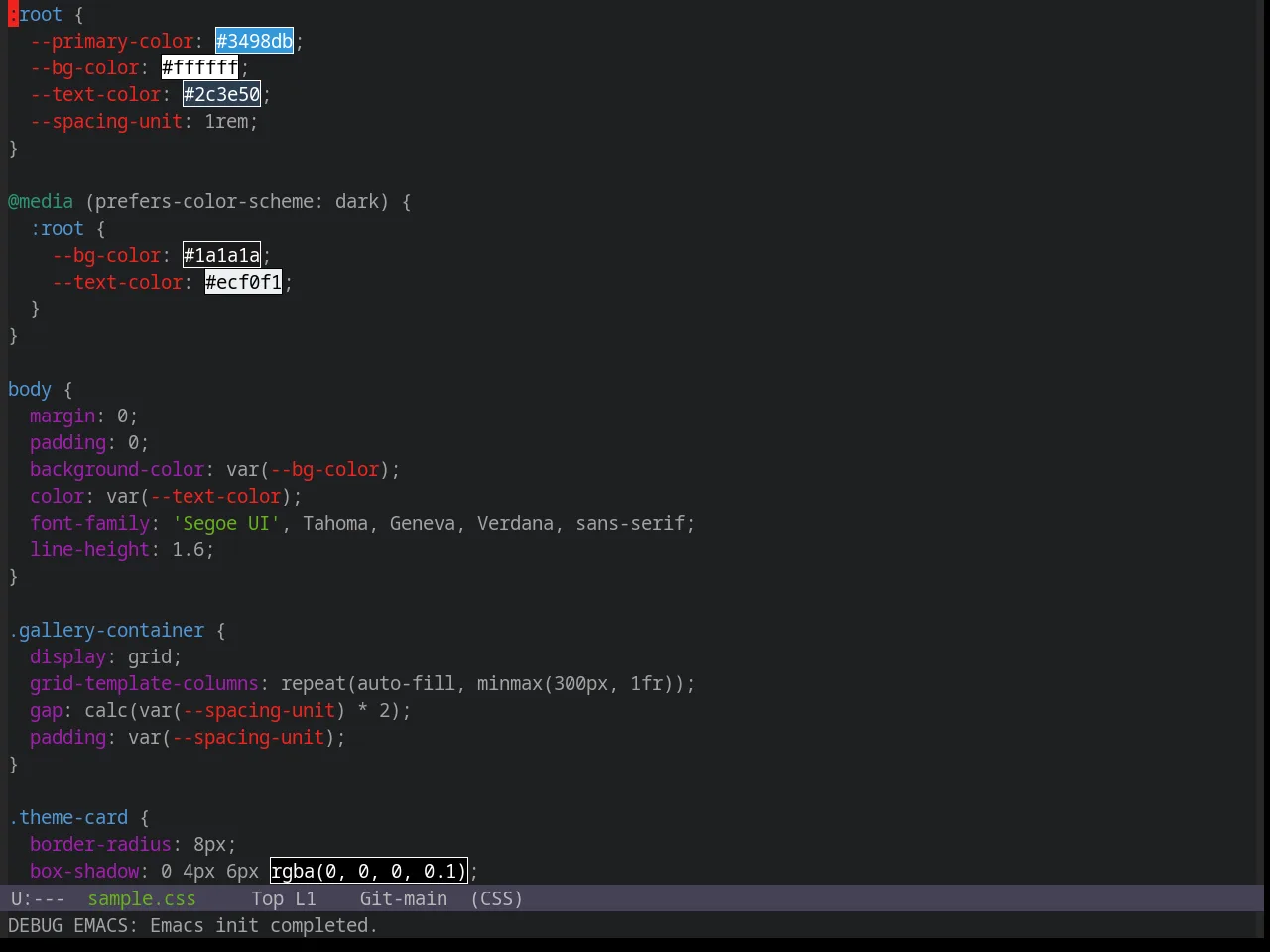This screenshot has height=952, width=1270.
Task: Click the #1a1a1a dark background color value
Action: coord(222,255)
